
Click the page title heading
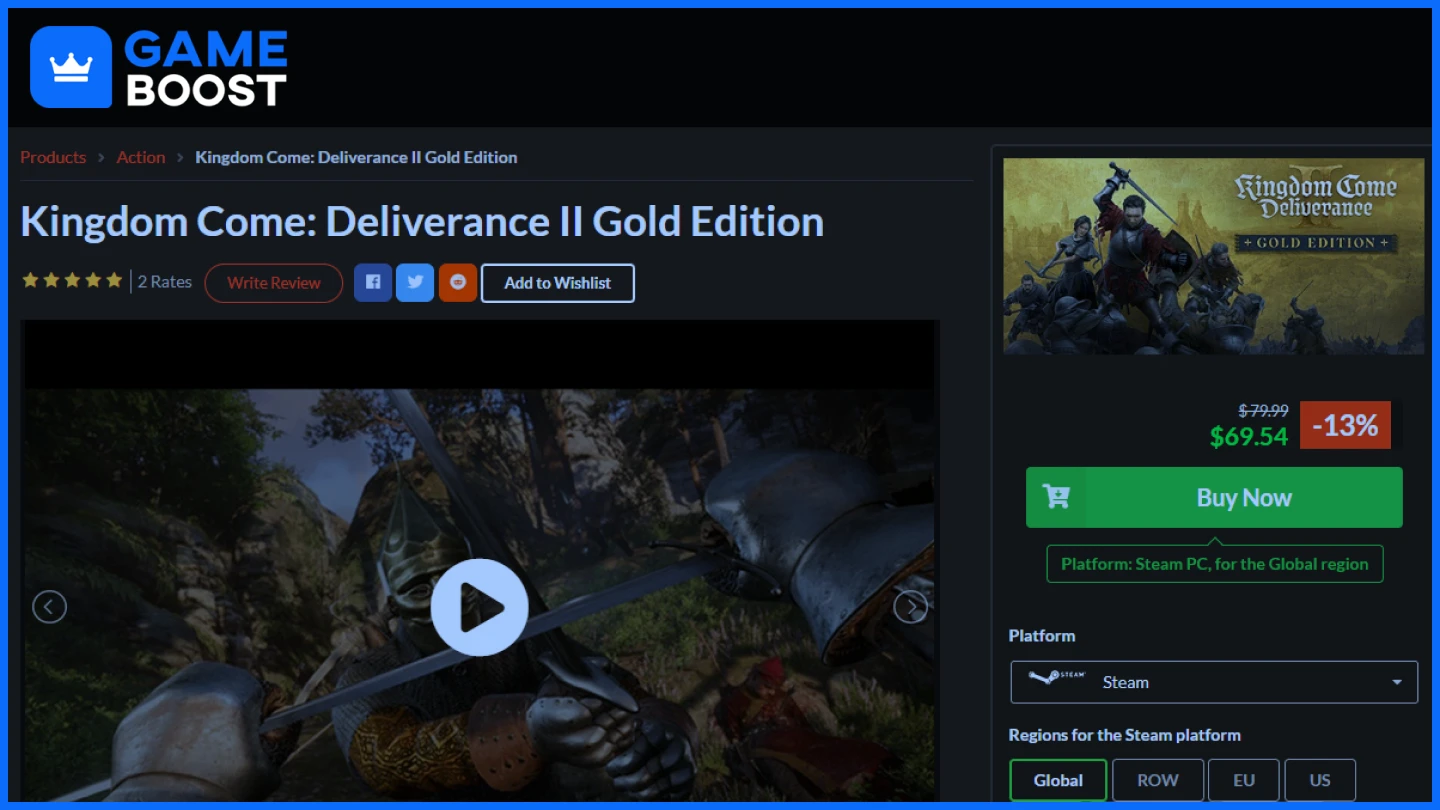point(422,222)
